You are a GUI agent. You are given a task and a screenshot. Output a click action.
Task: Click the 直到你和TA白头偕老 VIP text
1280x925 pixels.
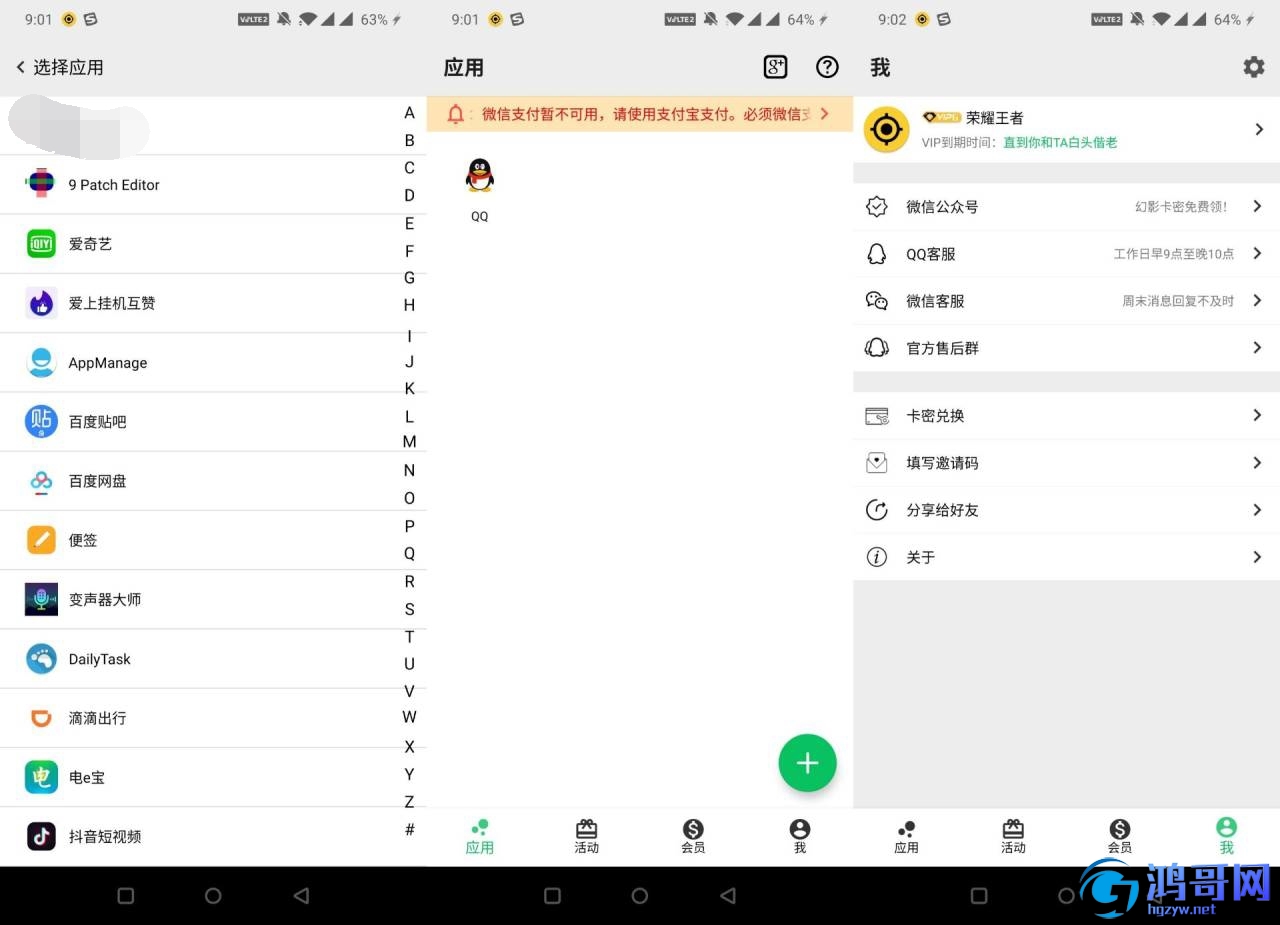[x=1060, y=143]
